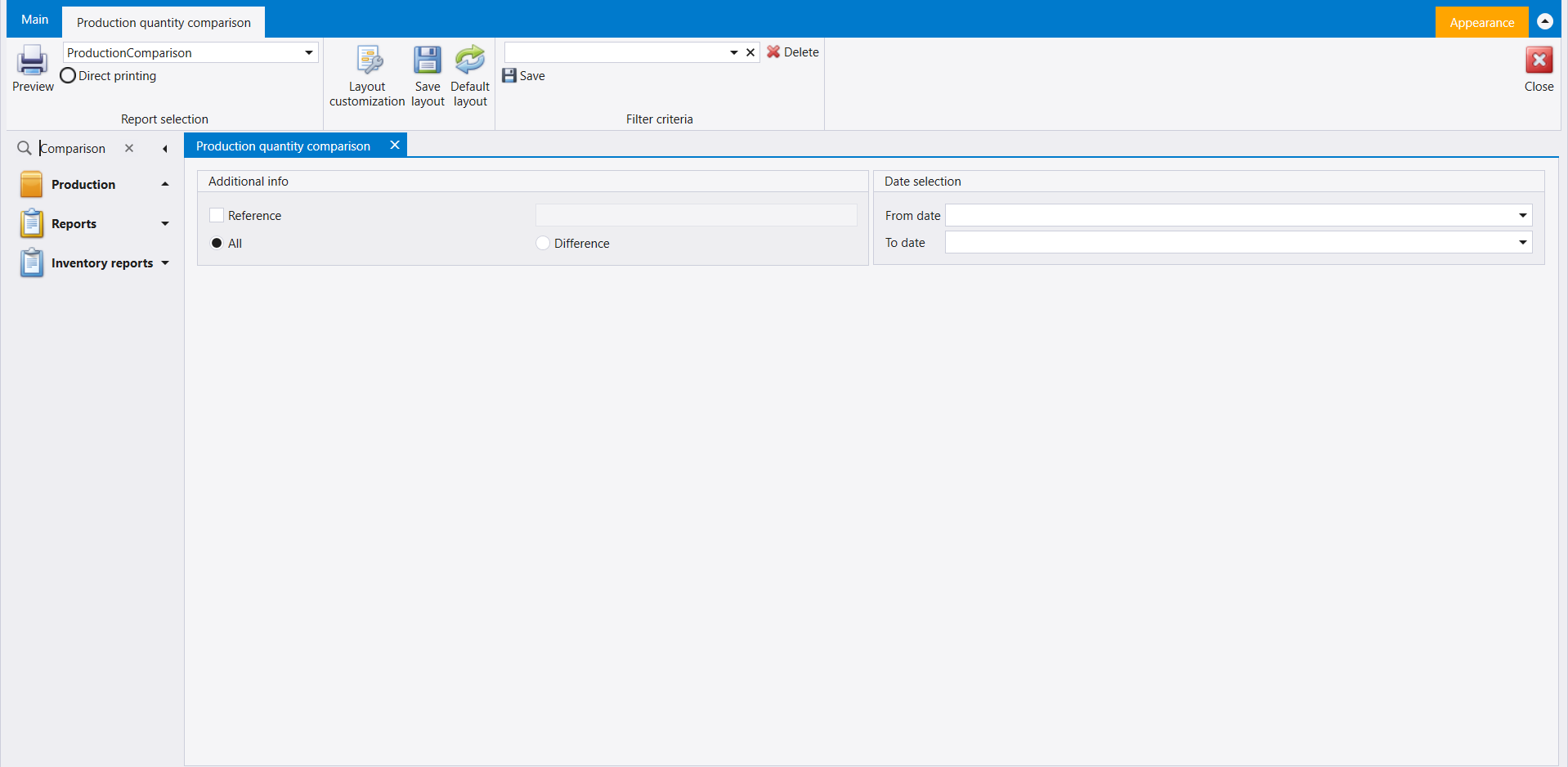Select the All radio button
Image resolution: width=1568 pixels, height=767 pixels.
point(217,243)
